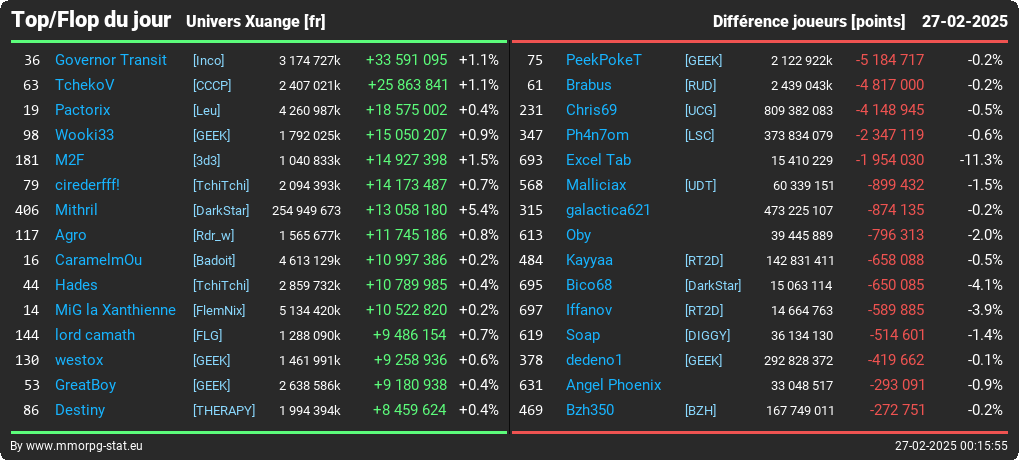Screen dimensions: 1019x460
Task: Click alliance tag [BZH]
Action: pyautogui.click(x=701, y=411)
